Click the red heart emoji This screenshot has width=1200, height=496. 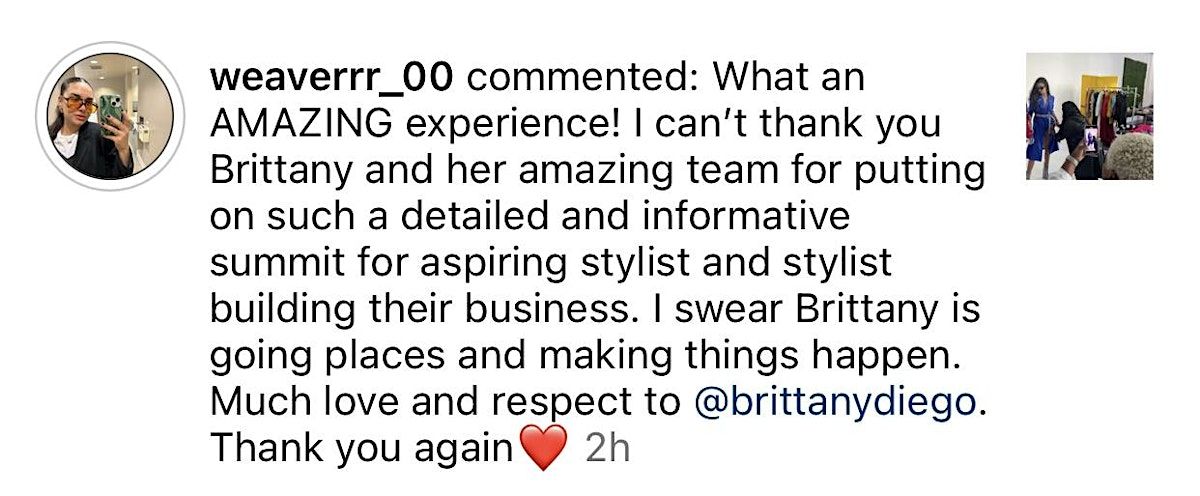[x=545, y=448]
